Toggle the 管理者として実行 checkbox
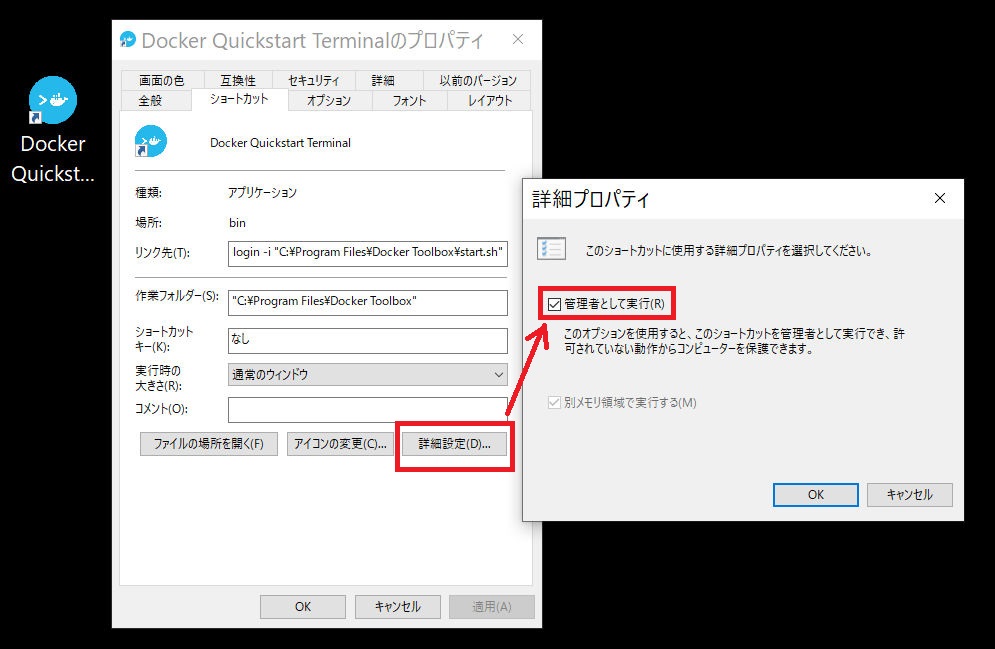995x649 pixels. 555,303
